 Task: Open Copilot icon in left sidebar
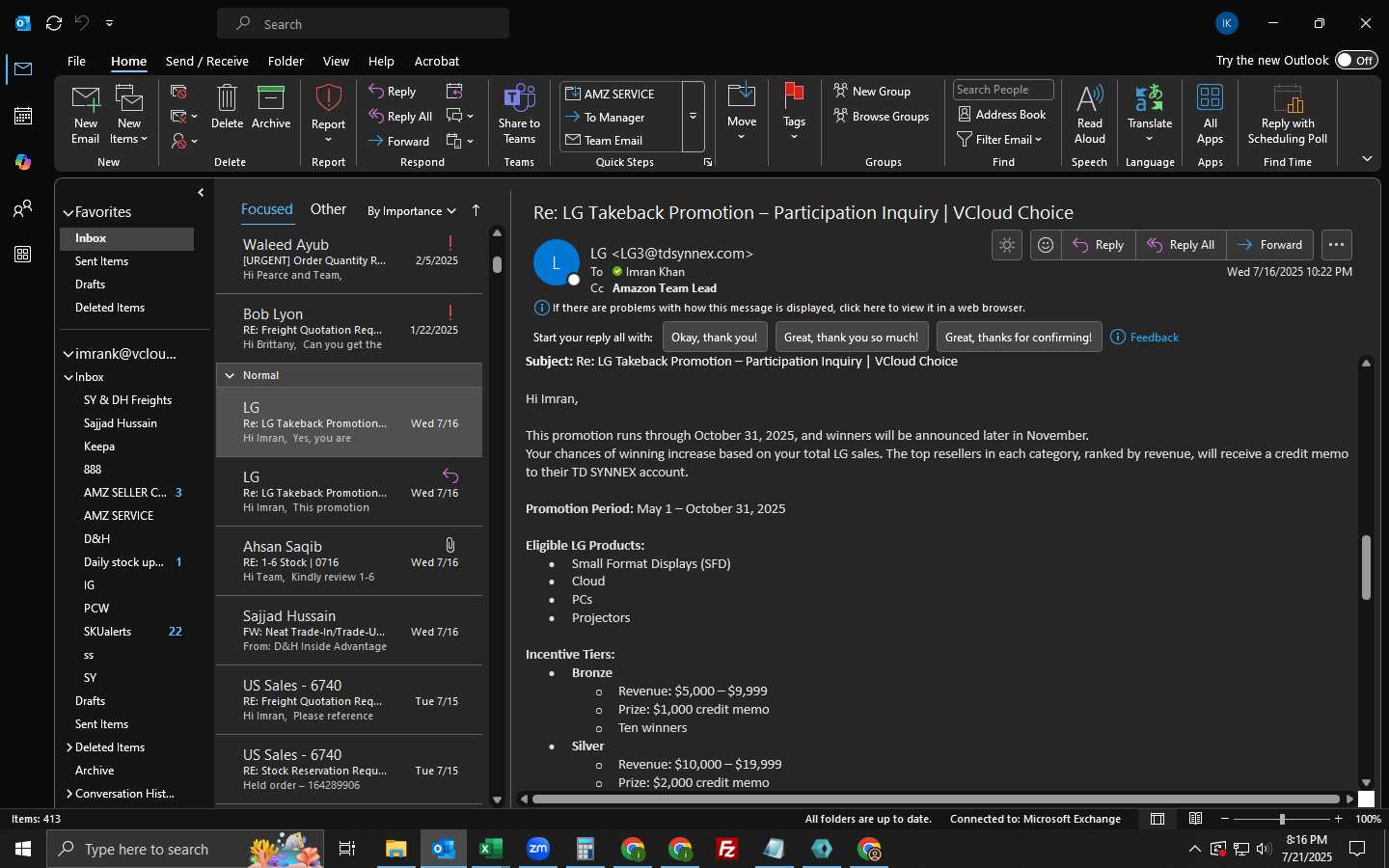(23, 162)
